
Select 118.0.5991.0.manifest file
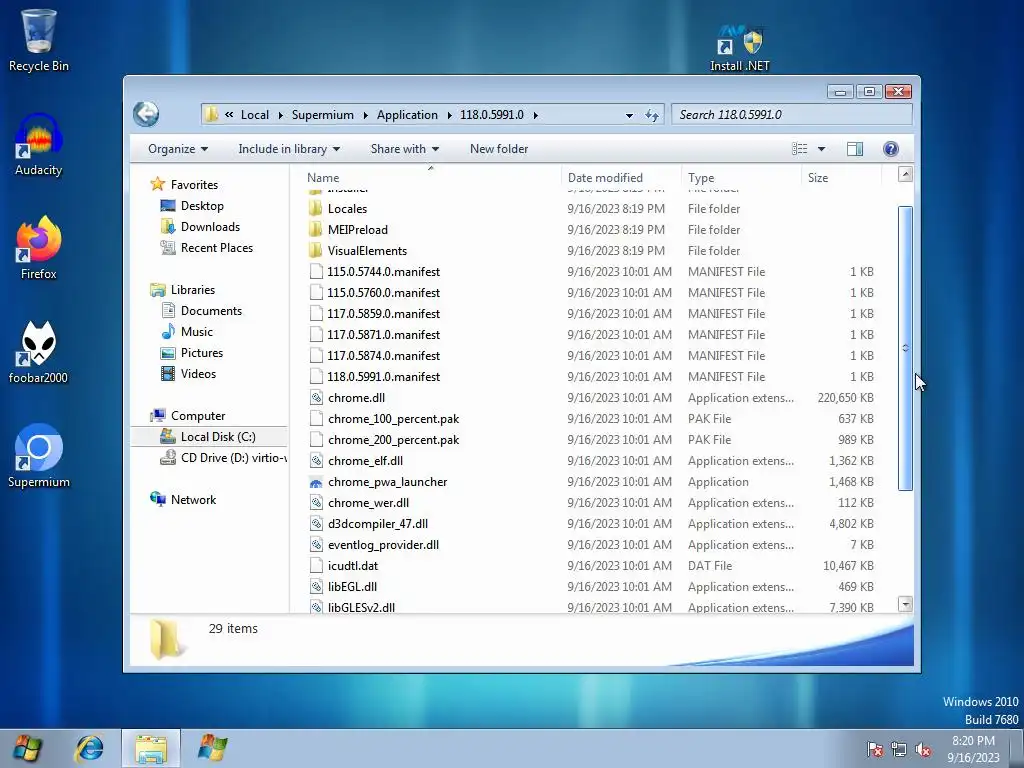coord(374,377)
